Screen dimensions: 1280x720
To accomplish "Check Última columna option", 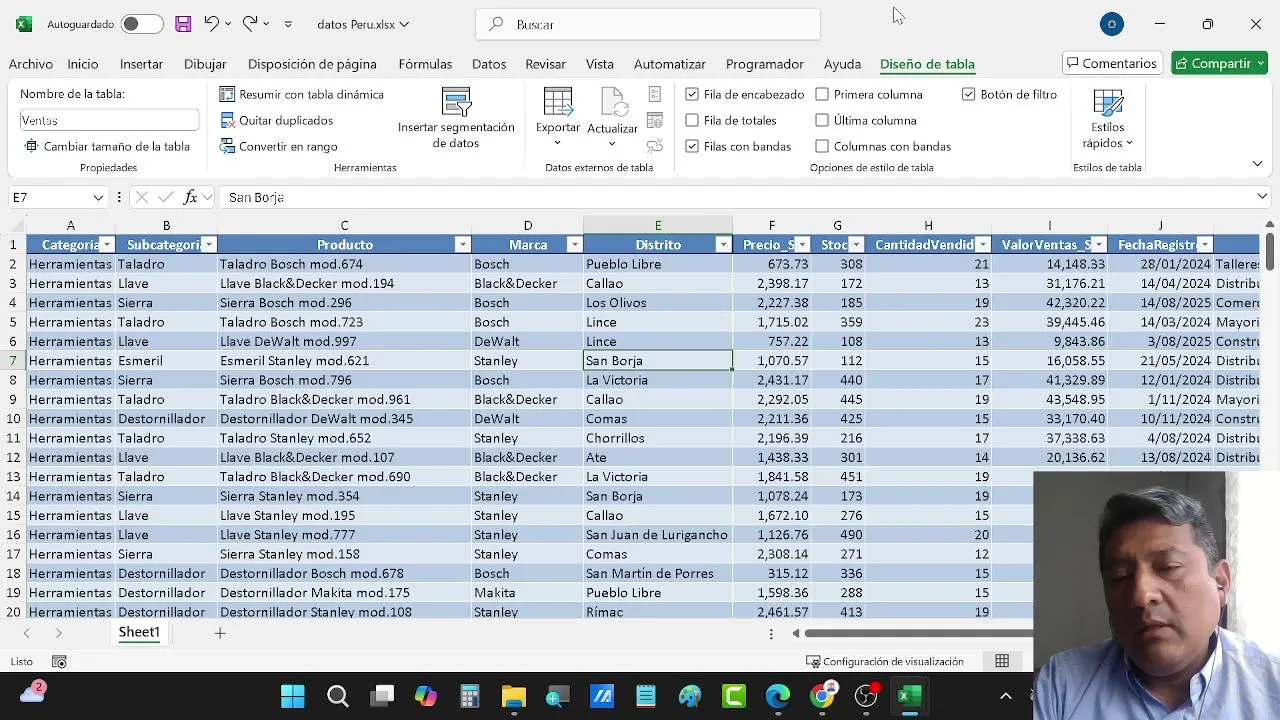I will pos(822,120).
